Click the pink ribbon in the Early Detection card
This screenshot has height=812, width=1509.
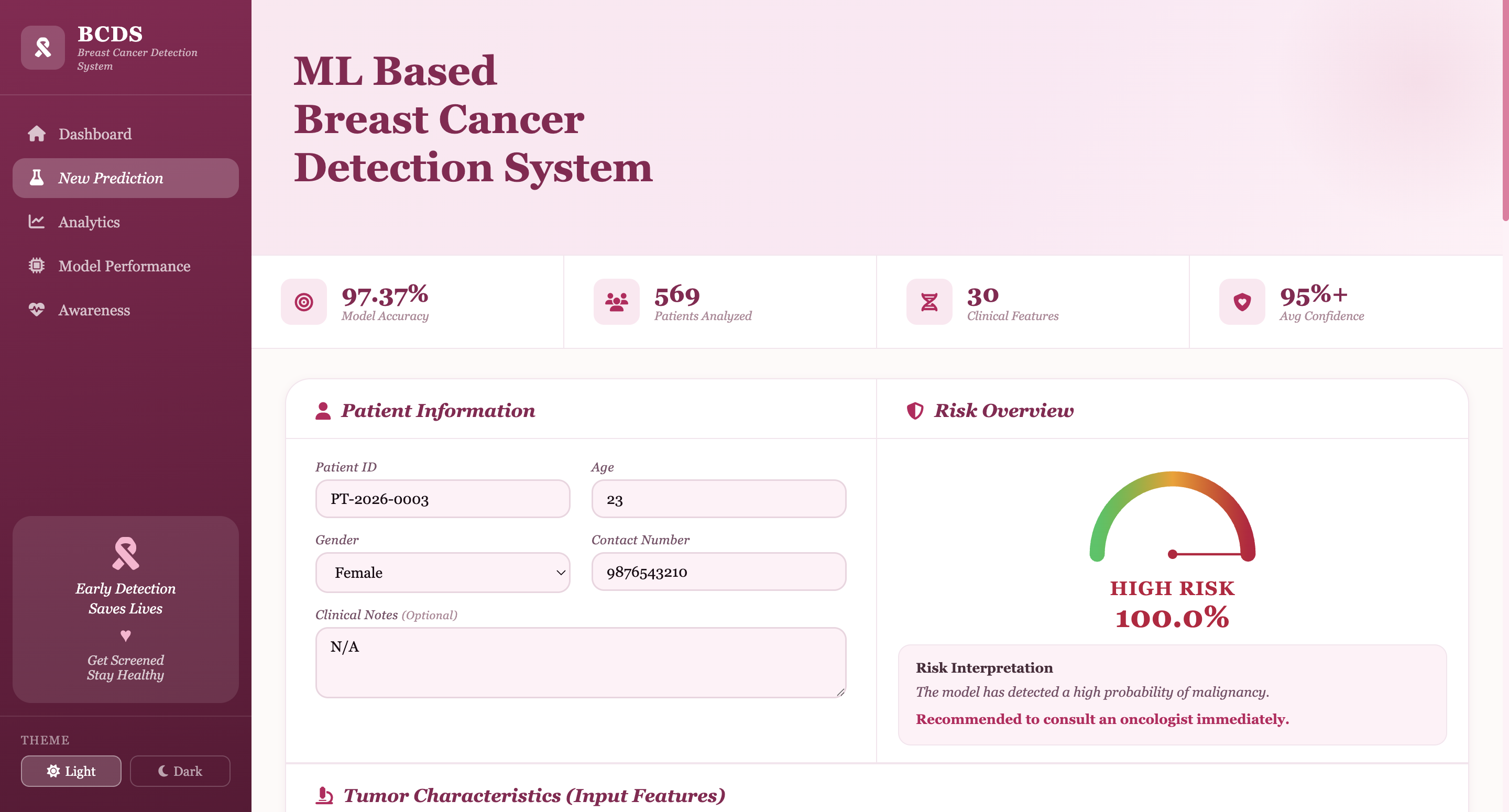(x=125, y=553)
